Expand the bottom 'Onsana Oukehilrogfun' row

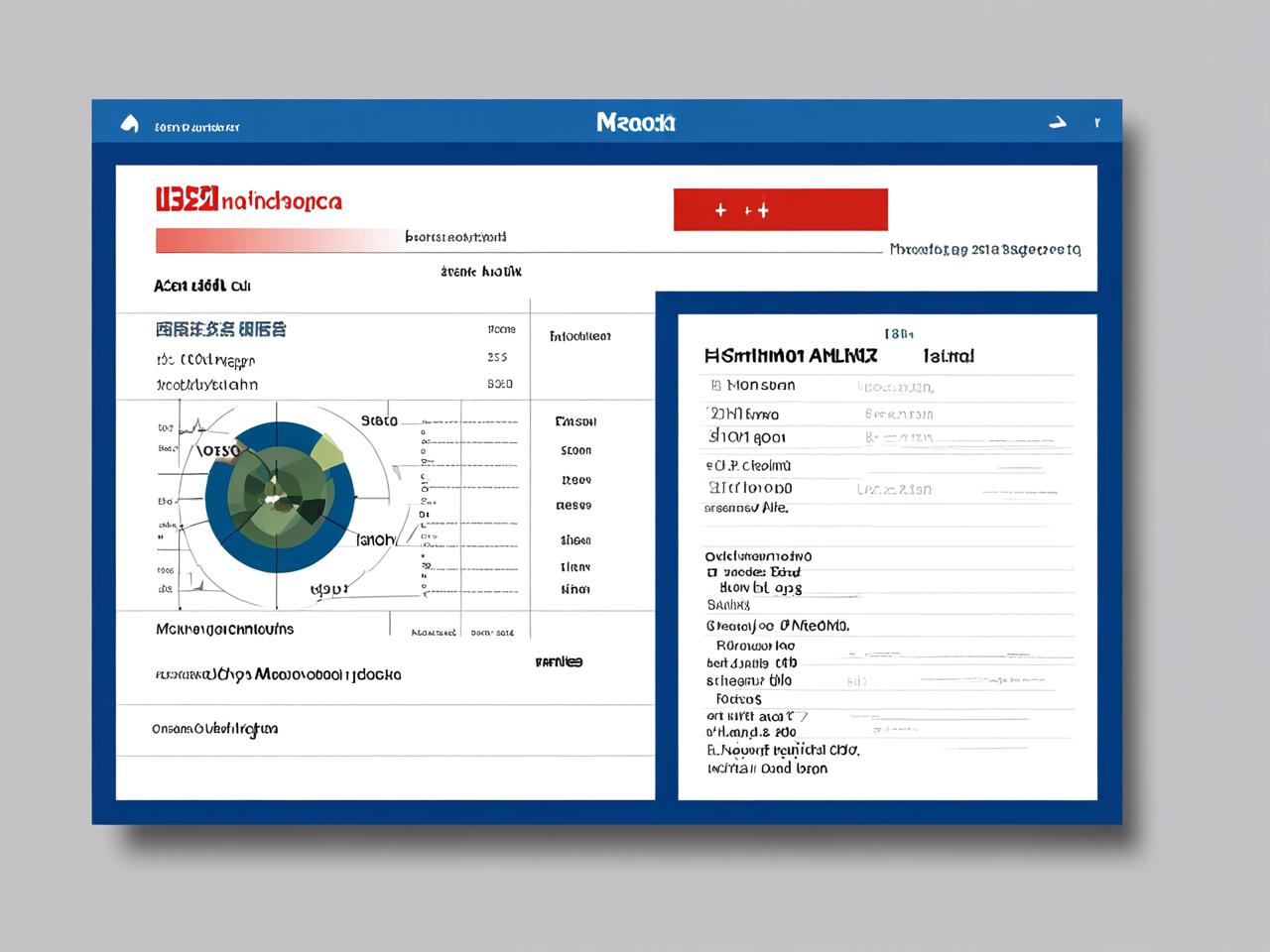click(385, 729)
